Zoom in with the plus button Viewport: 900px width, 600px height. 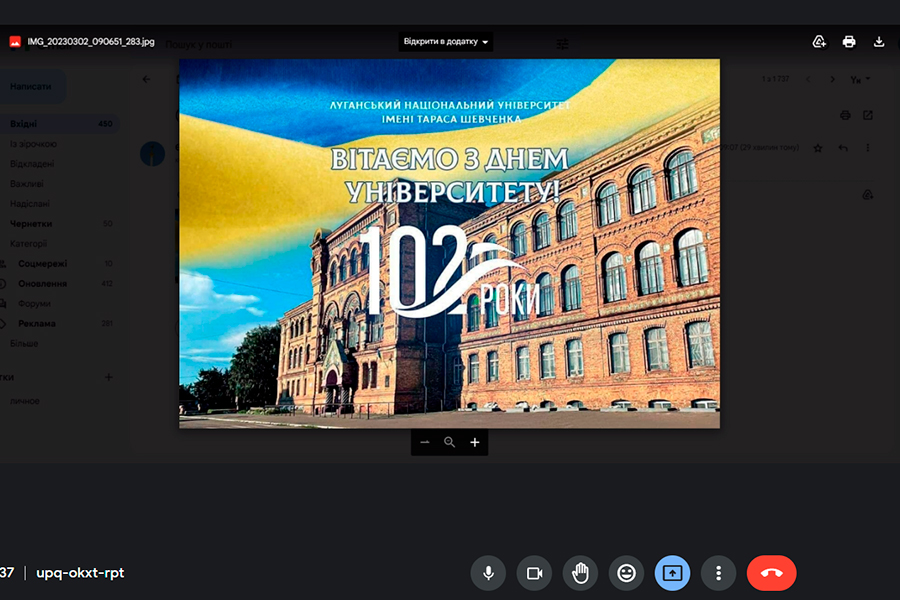click(475, 442)
